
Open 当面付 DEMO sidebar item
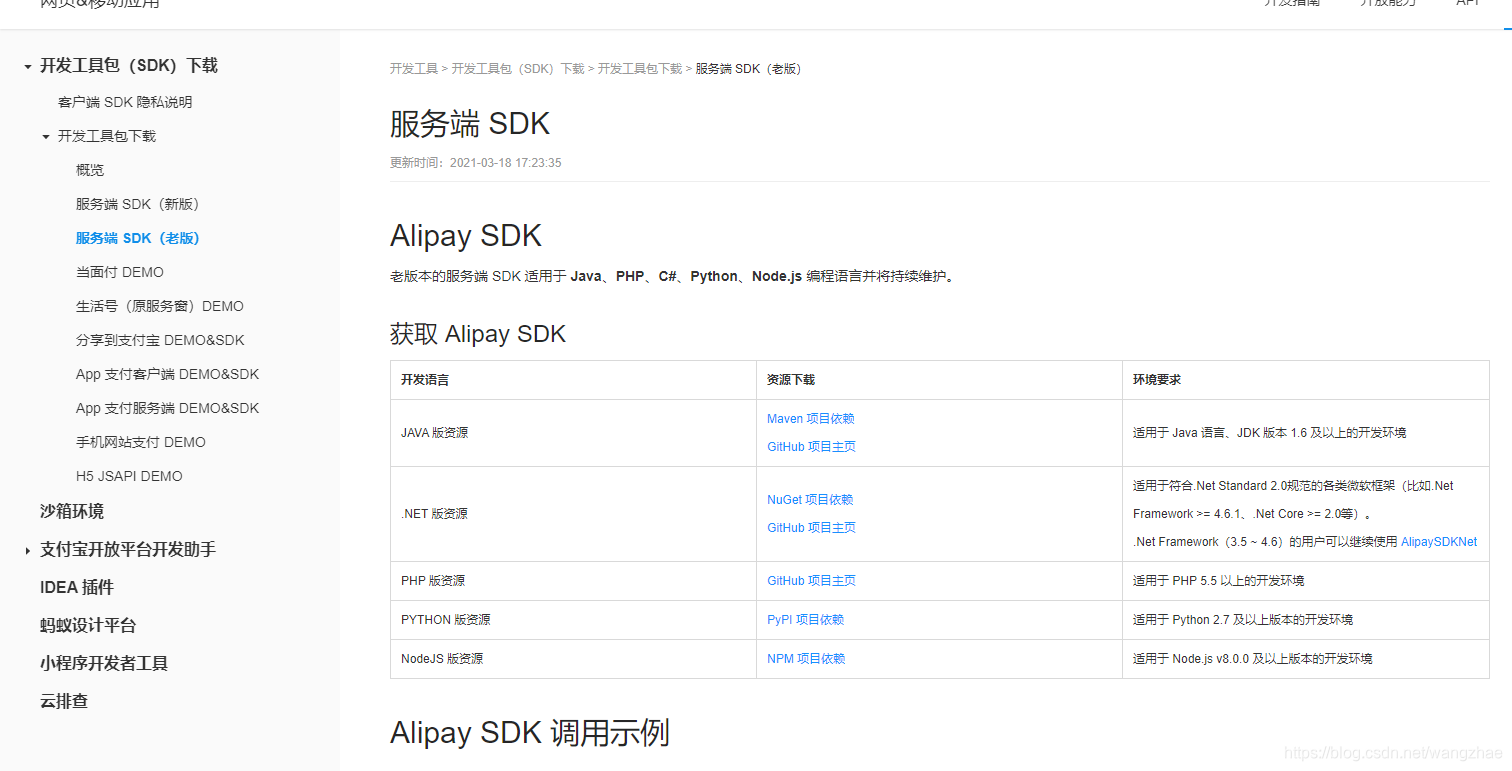(x=120, y=272)
